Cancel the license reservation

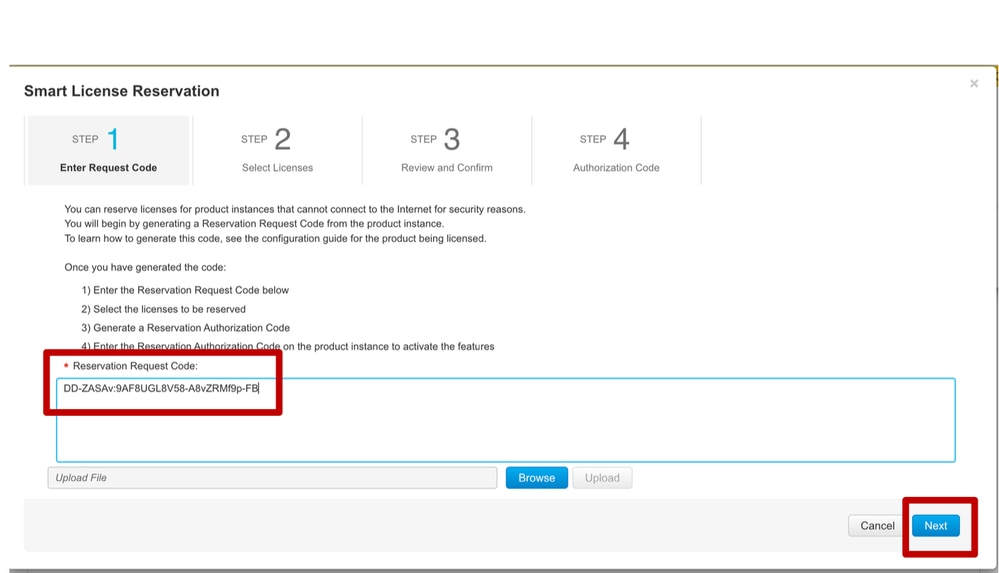[877, 526]
